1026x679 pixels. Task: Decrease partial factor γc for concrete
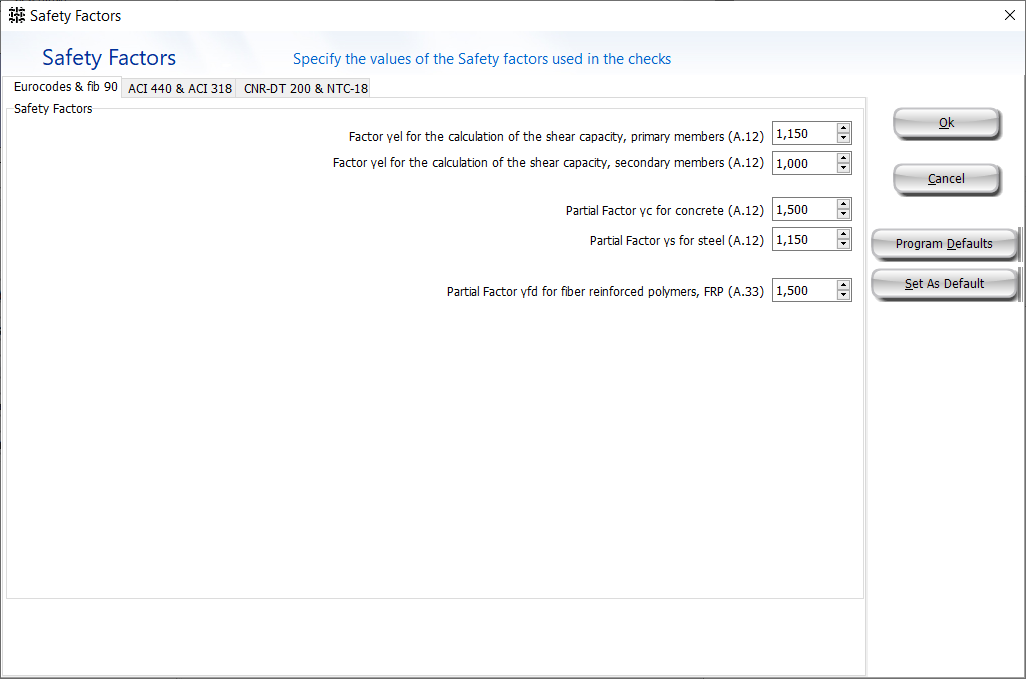click(843, 214)
